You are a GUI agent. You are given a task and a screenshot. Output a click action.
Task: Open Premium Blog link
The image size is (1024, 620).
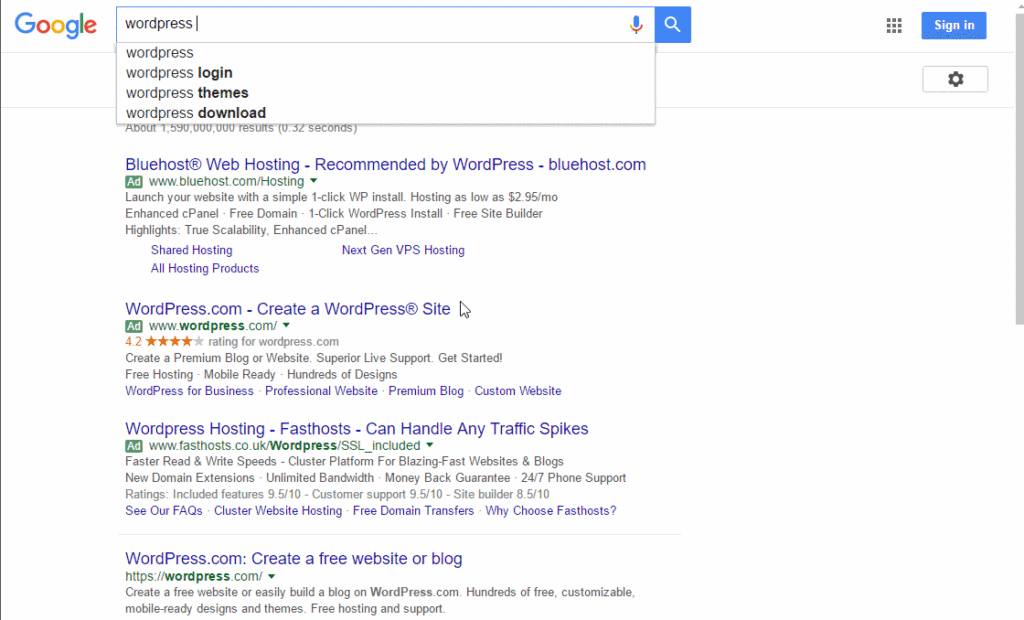pos(426,391)
